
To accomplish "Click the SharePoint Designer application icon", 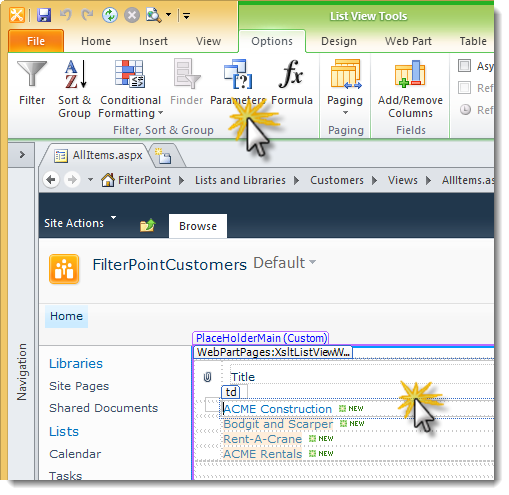I will pos(17,15).
